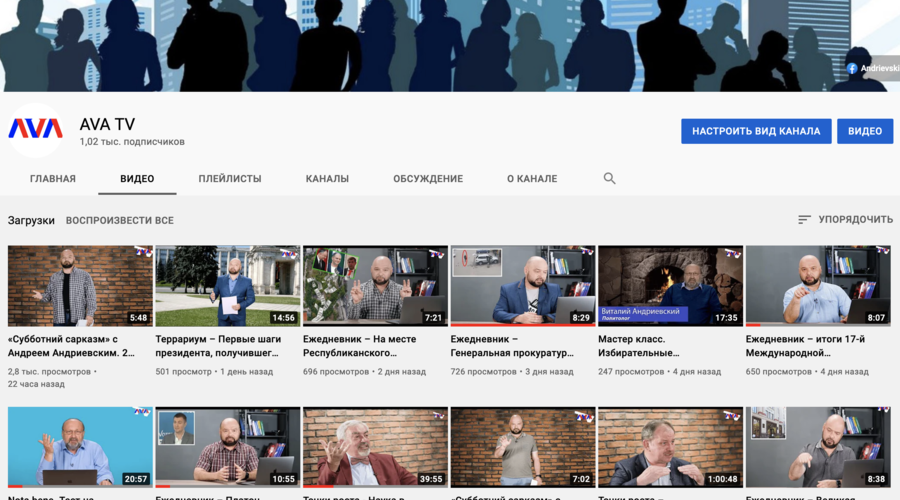
Task: Open the 14:56 Террариум video thumbnail
Action: 228,286
